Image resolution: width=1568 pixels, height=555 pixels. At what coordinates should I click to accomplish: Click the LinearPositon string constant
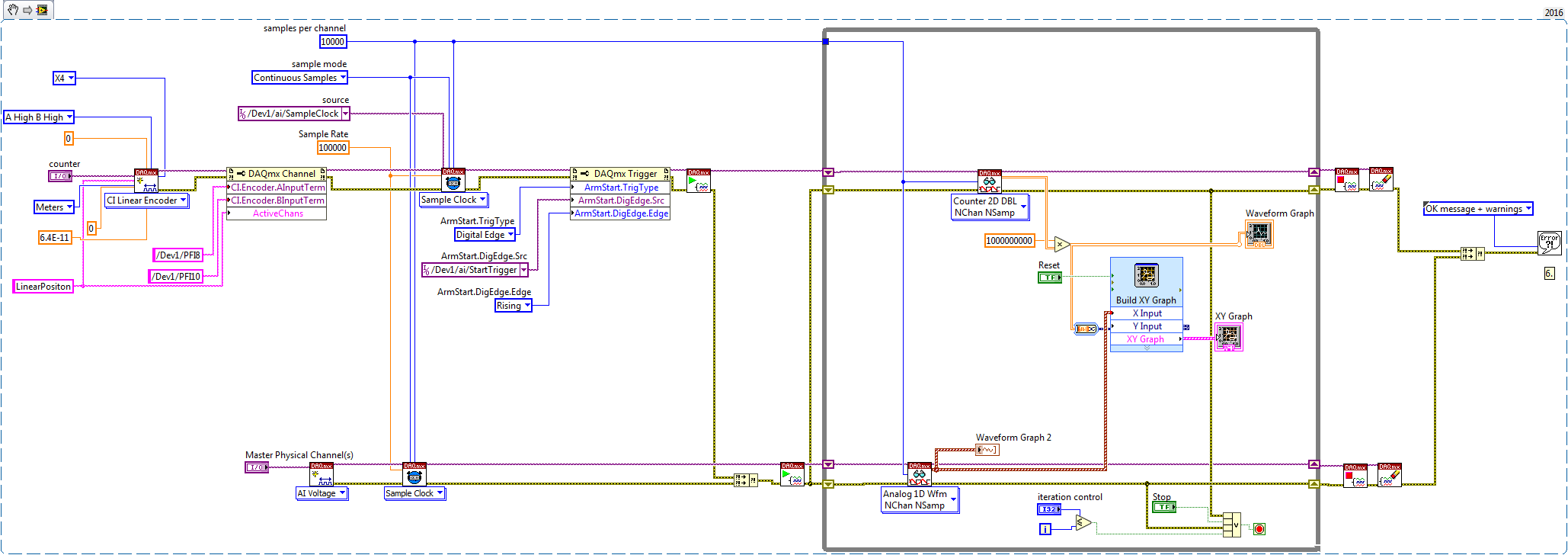(x=43, y=286)
